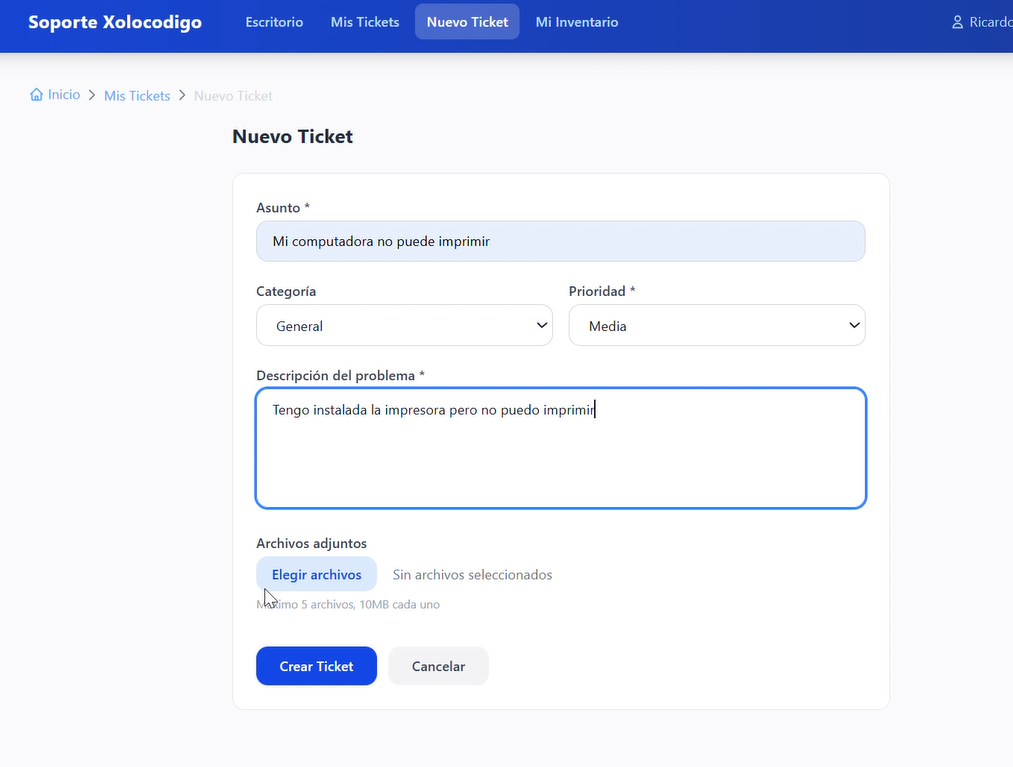Submit with the Crear Ticket button
The height and width of the screenshot is (767, 1013).
pos(317,666)
